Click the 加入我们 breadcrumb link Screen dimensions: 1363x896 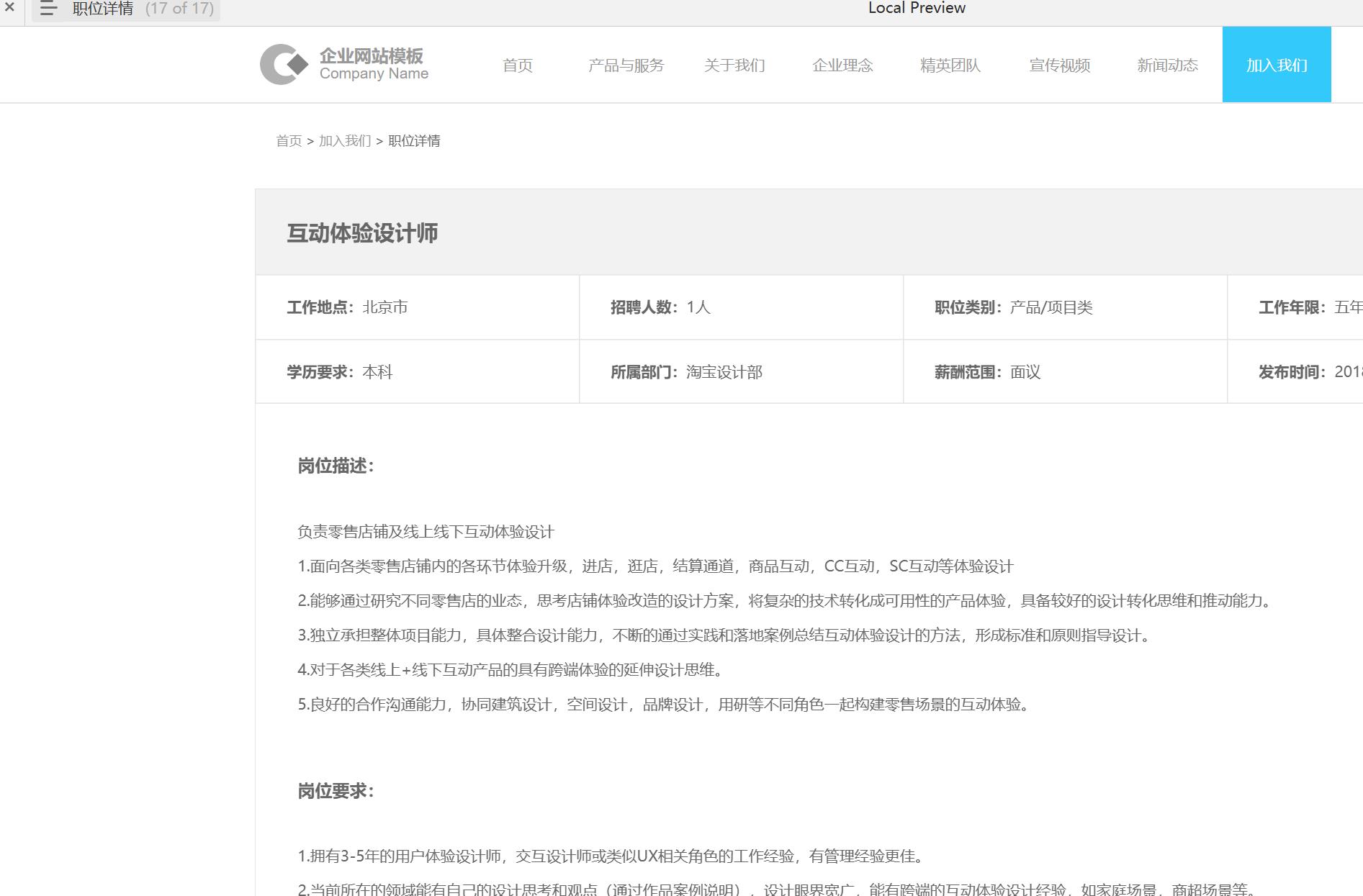pyautogui.click(x=345, y=141)
